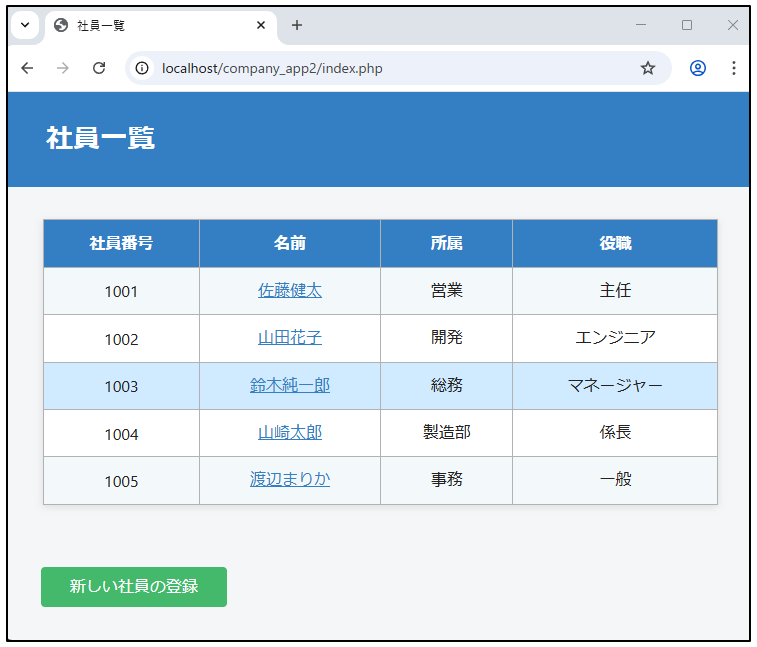The image size is (757, 647).
Task: Click the browser forward arrow
Action: [63, 68]
